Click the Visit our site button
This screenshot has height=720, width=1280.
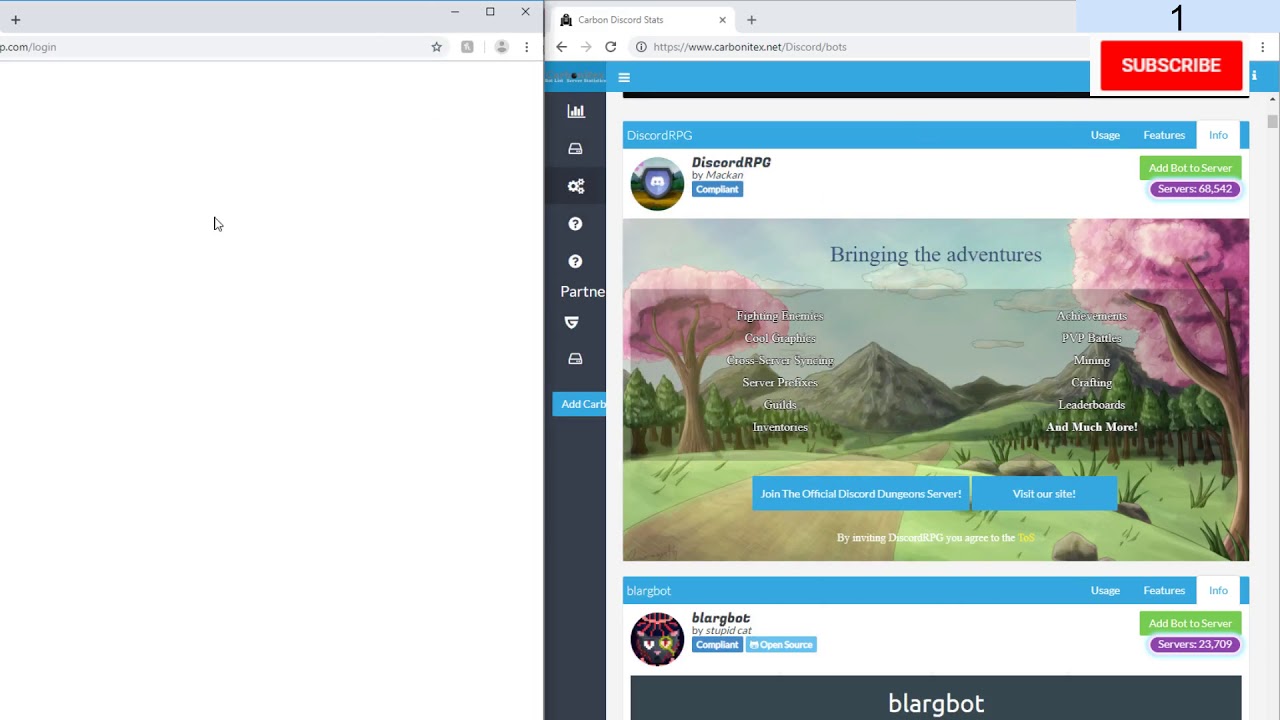point(1044,493)
